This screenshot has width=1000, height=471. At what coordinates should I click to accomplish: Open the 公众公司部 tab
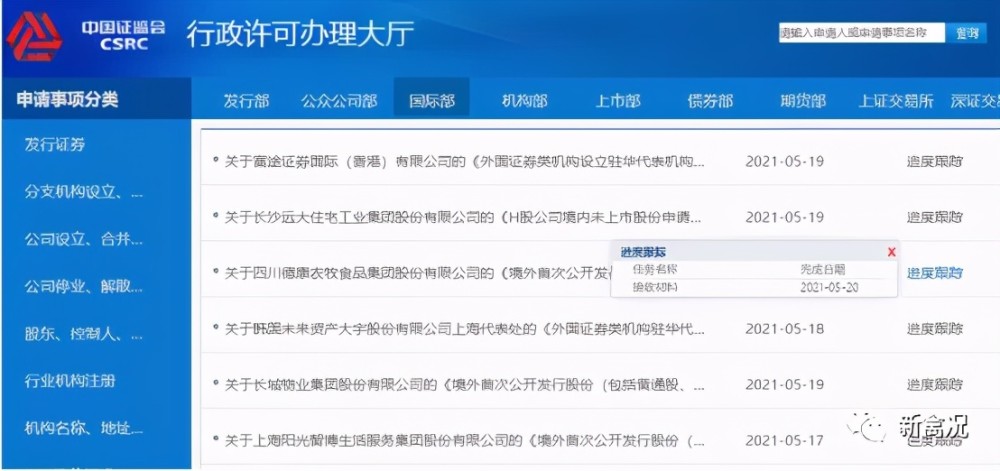pyautogui.click(x=339, y=101)
